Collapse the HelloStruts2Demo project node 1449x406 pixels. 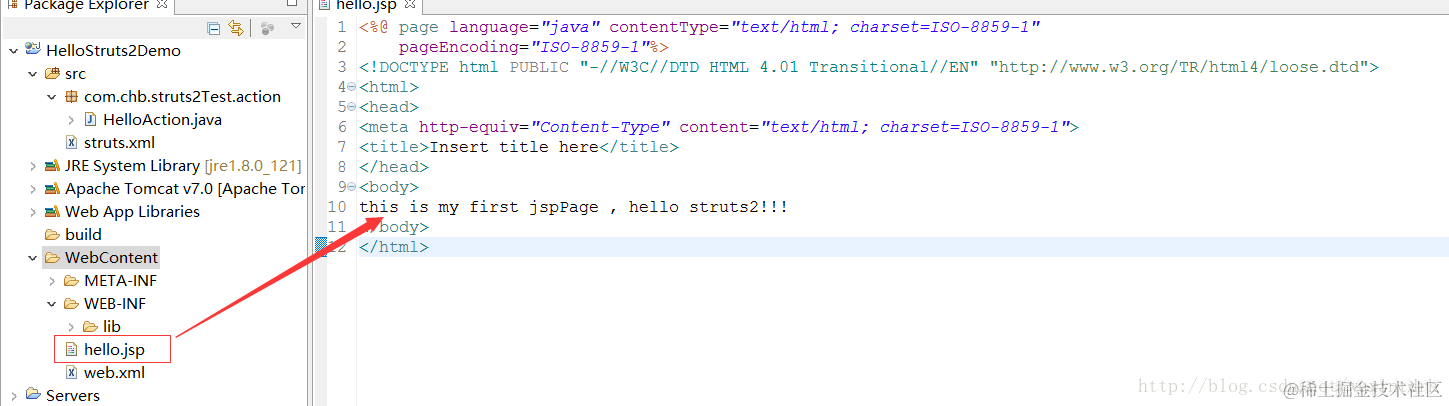tap(13, 50)
